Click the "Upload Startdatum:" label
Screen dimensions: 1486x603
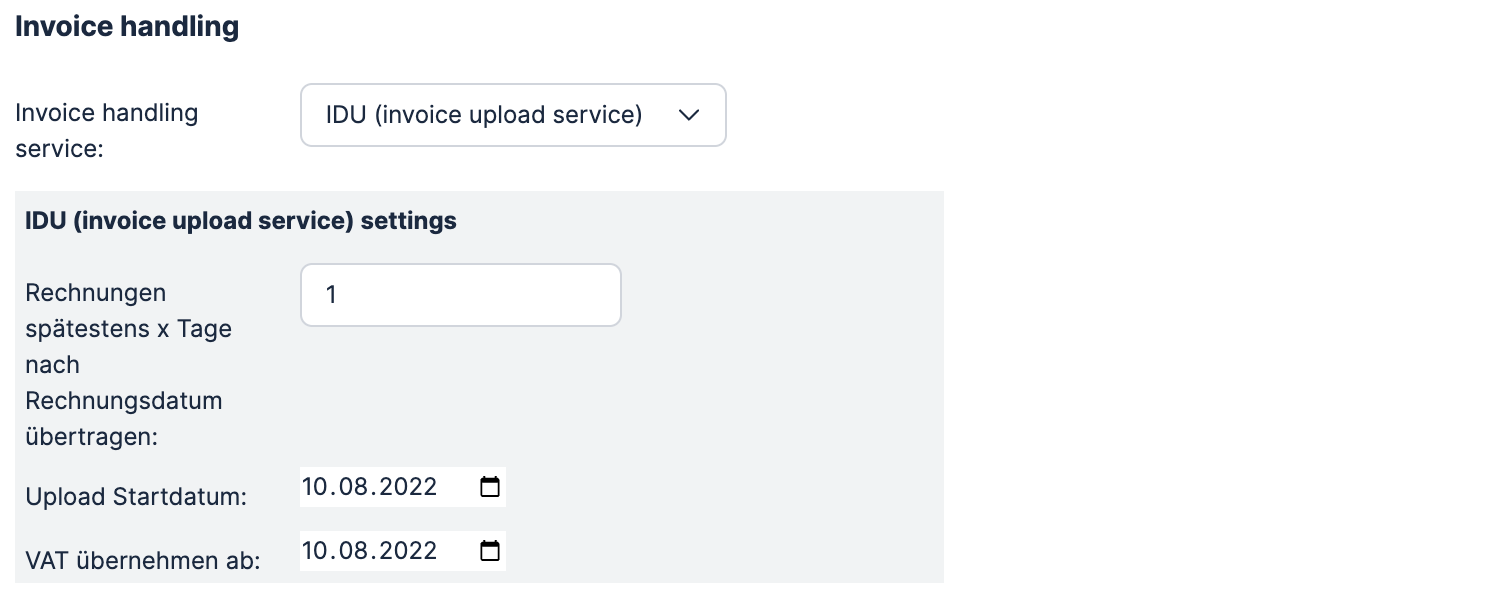(x=136, y=496)
